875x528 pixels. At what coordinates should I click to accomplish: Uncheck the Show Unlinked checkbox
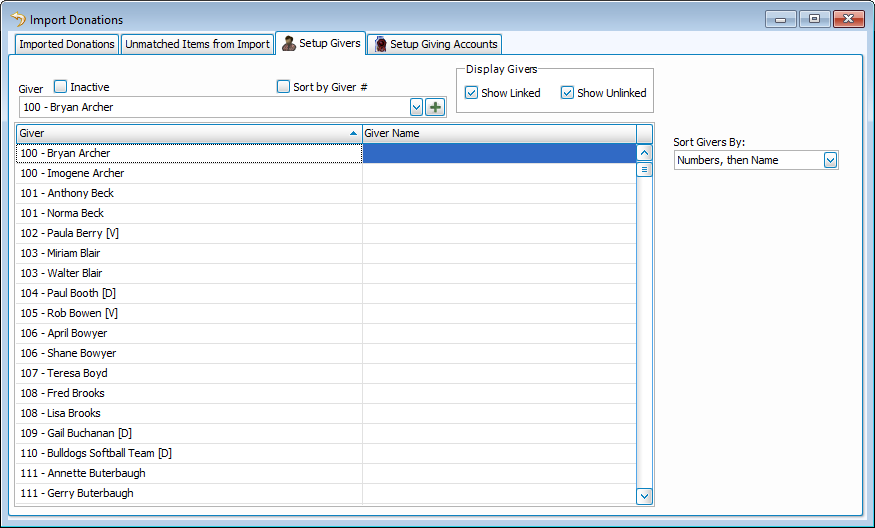pyautogui.click(x=567, y=93)
